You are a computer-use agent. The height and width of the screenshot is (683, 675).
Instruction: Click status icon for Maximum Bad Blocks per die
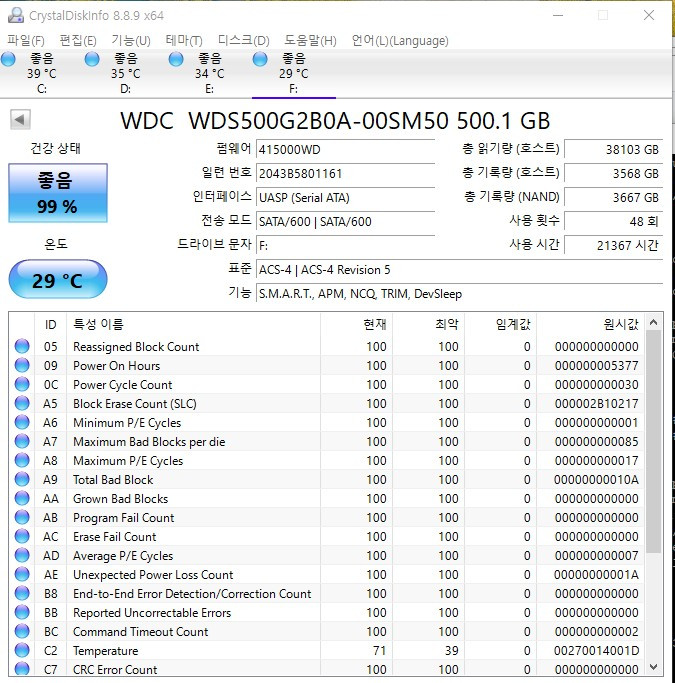coord(22,441)
